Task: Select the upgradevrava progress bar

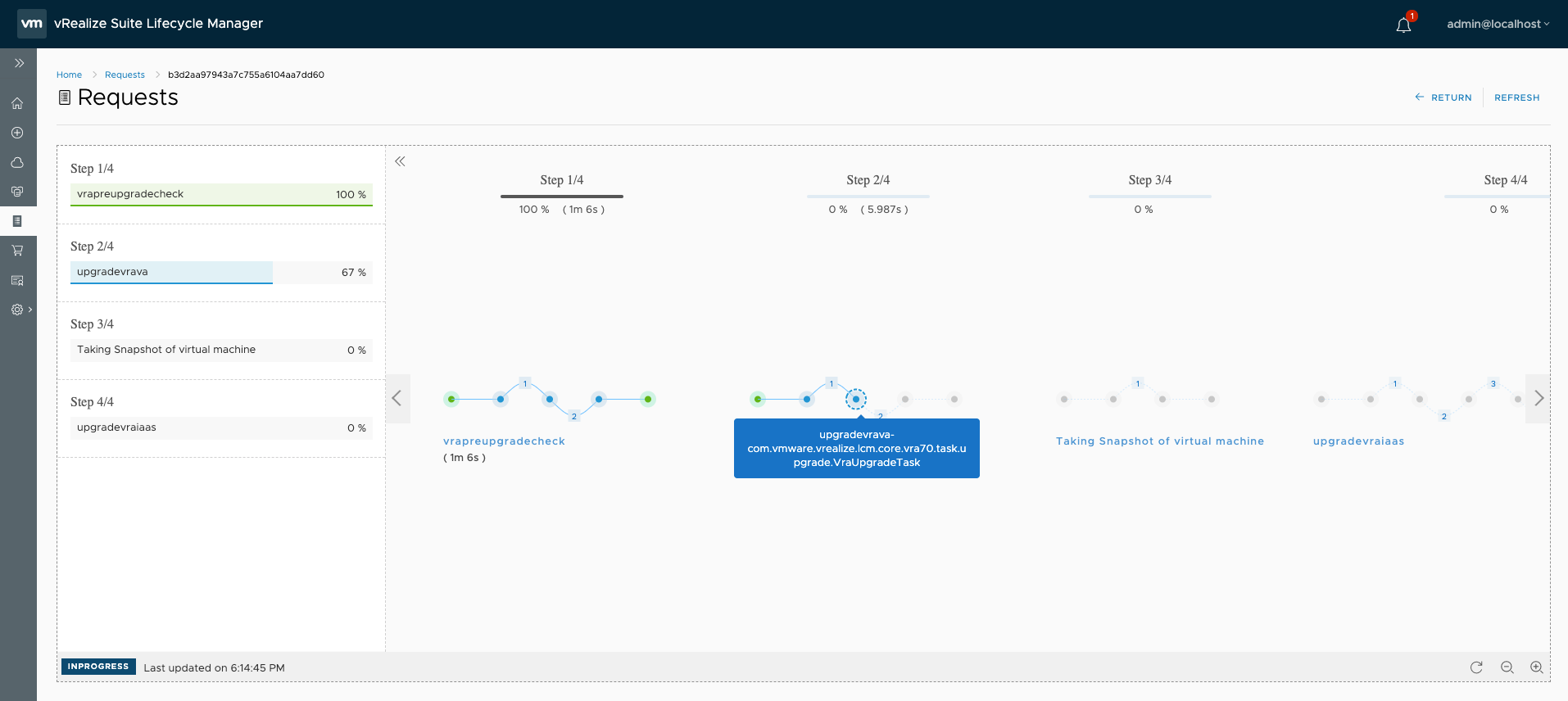Action: [221, 272]
